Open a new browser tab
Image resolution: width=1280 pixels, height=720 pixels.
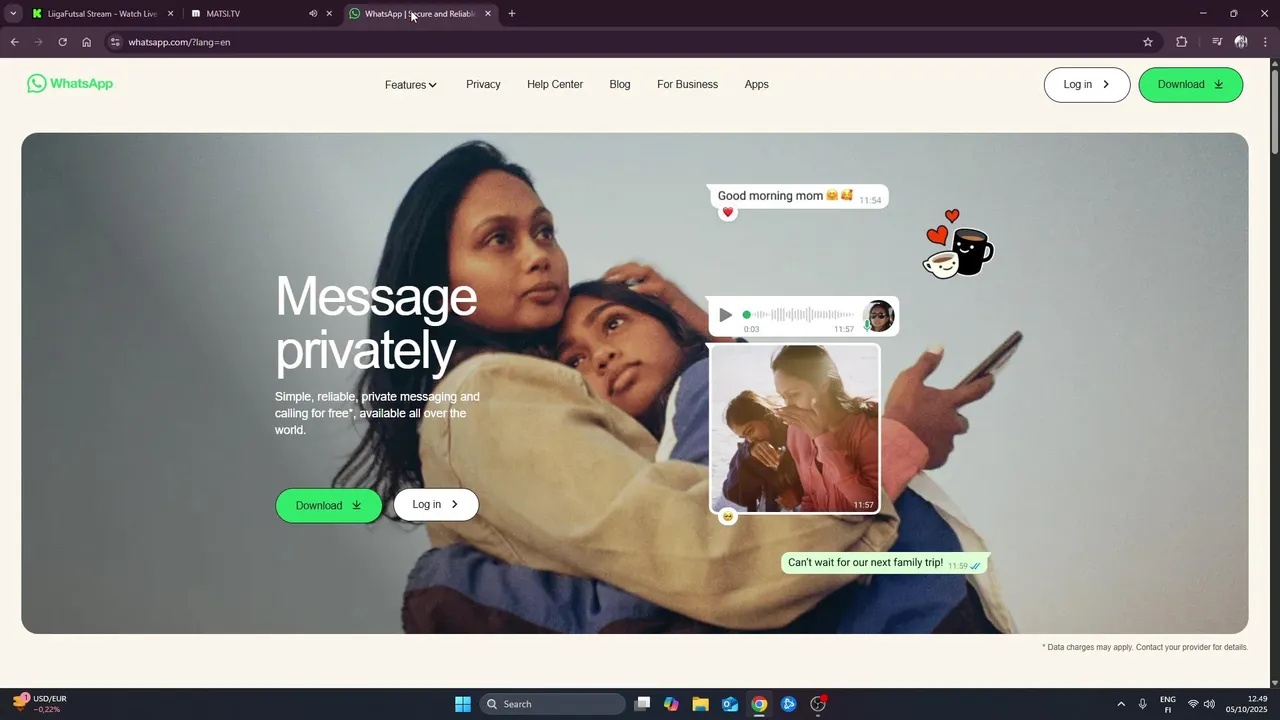[x=512, y=14]
